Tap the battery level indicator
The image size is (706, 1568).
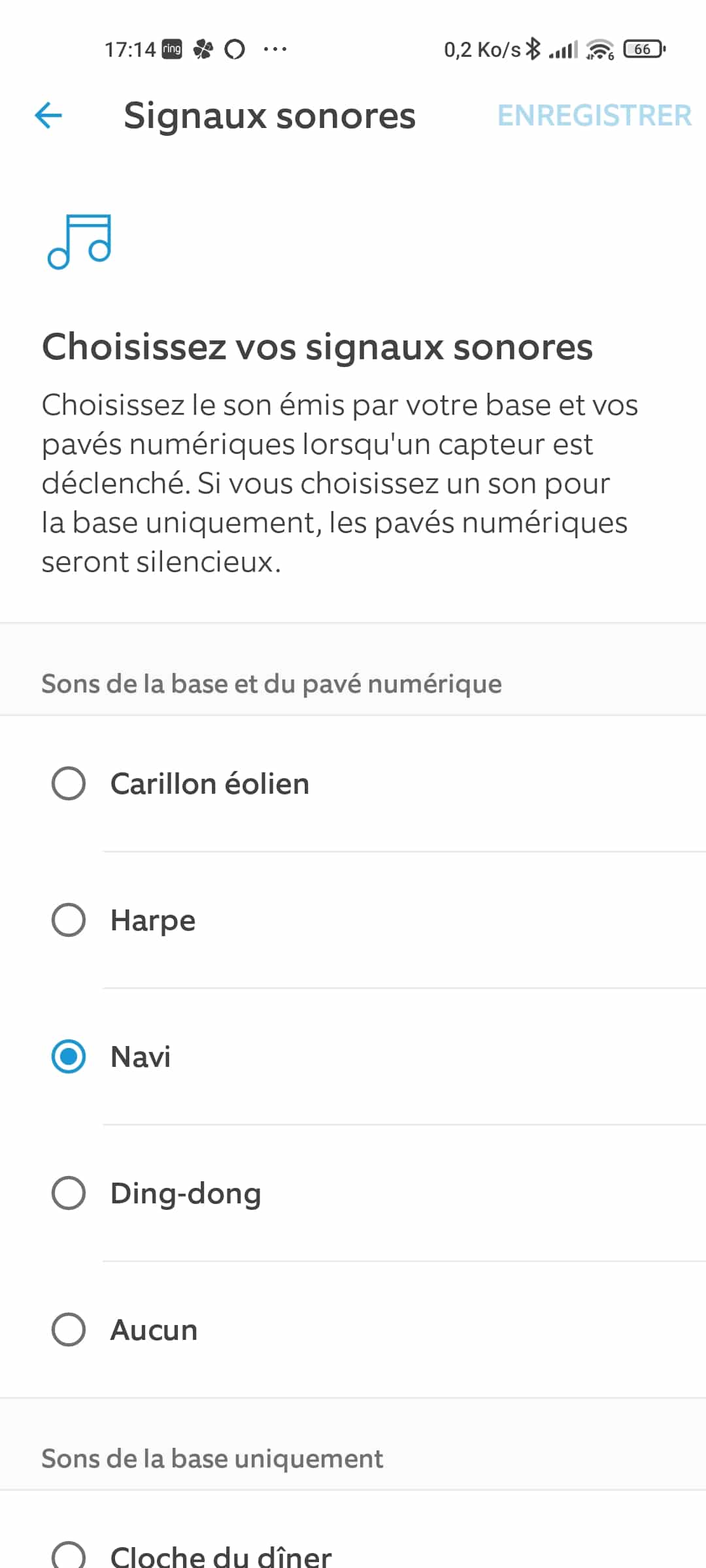(x=645, y=49)
